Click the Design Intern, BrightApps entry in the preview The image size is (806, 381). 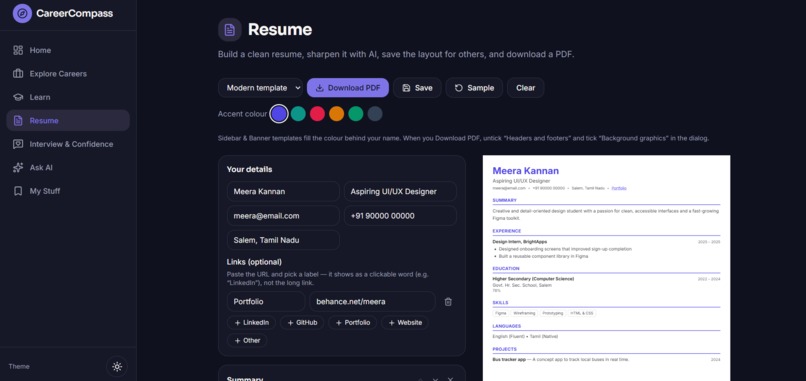520,241
